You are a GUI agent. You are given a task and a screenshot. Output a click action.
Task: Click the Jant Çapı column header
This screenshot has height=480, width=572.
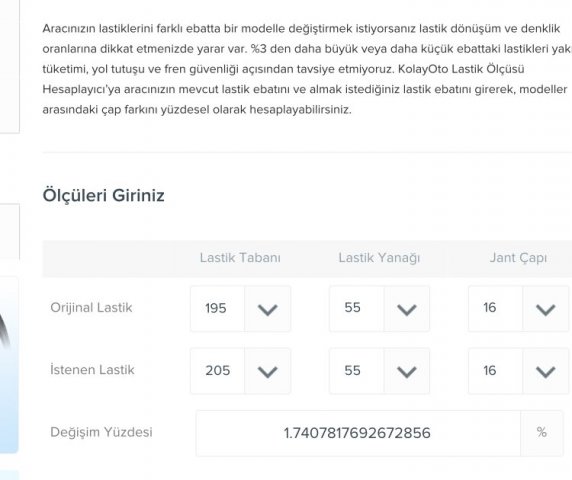tap(518, 258)
